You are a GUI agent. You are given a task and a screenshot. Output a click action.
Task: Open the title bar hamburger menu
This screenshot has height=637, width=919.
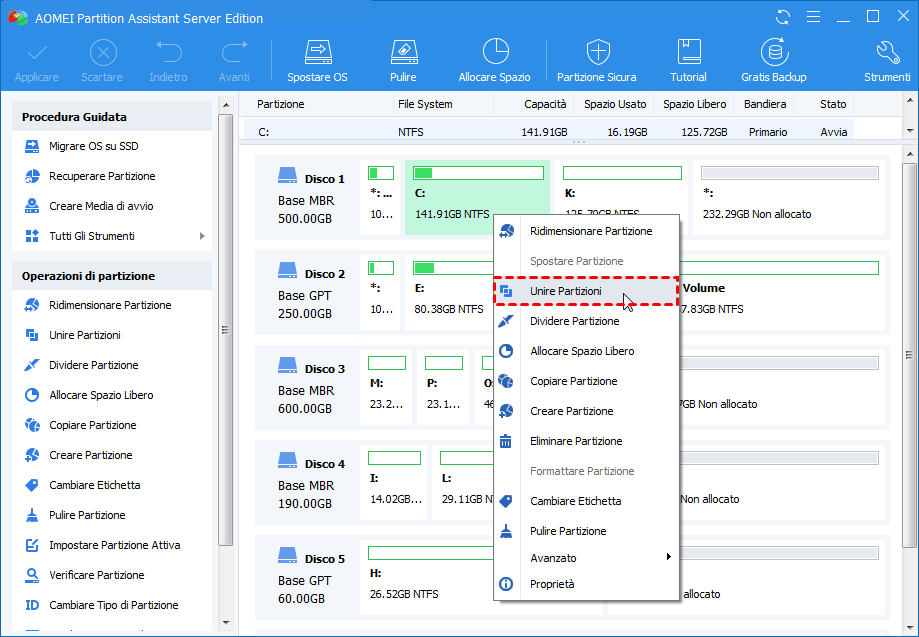tap(813, 17)
